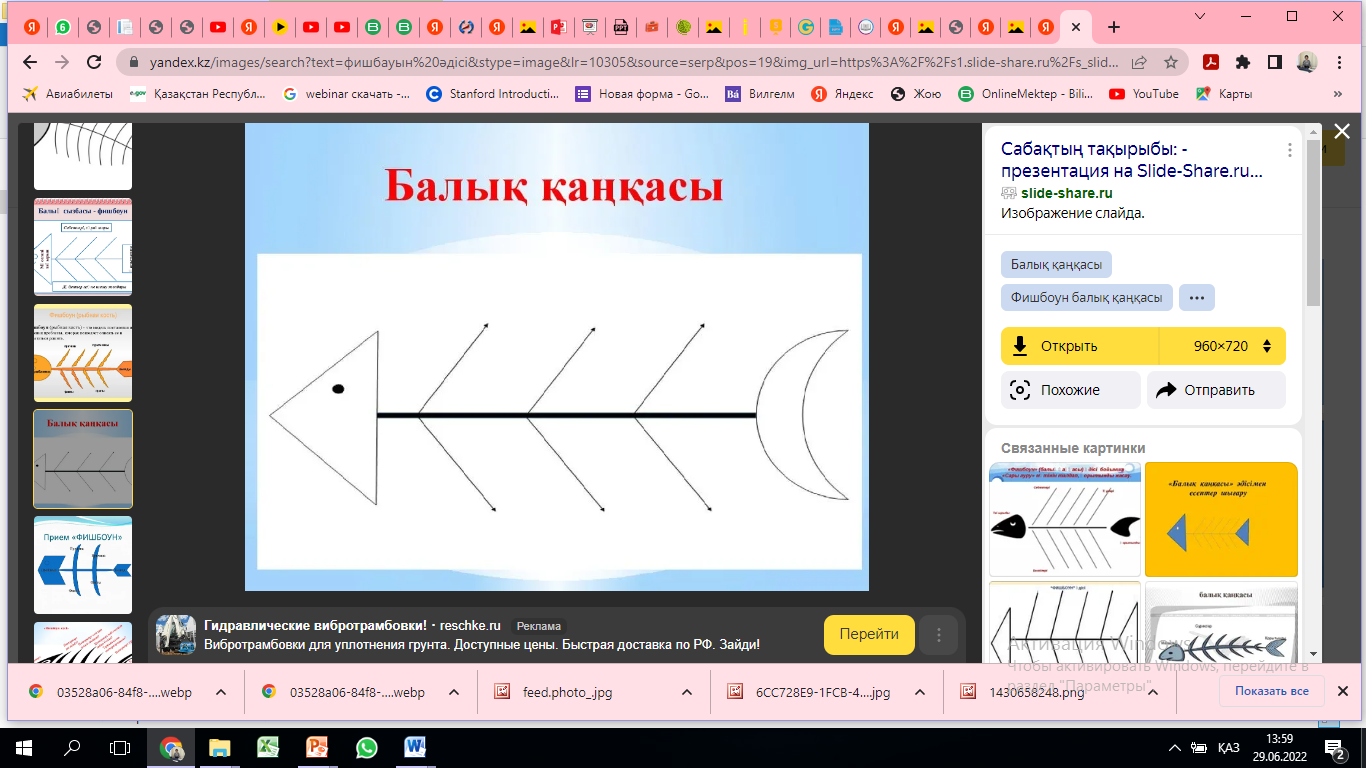Click the yellow Открыть button
This screenshot has height=768, width=1366.
[x=1080, y=346]
